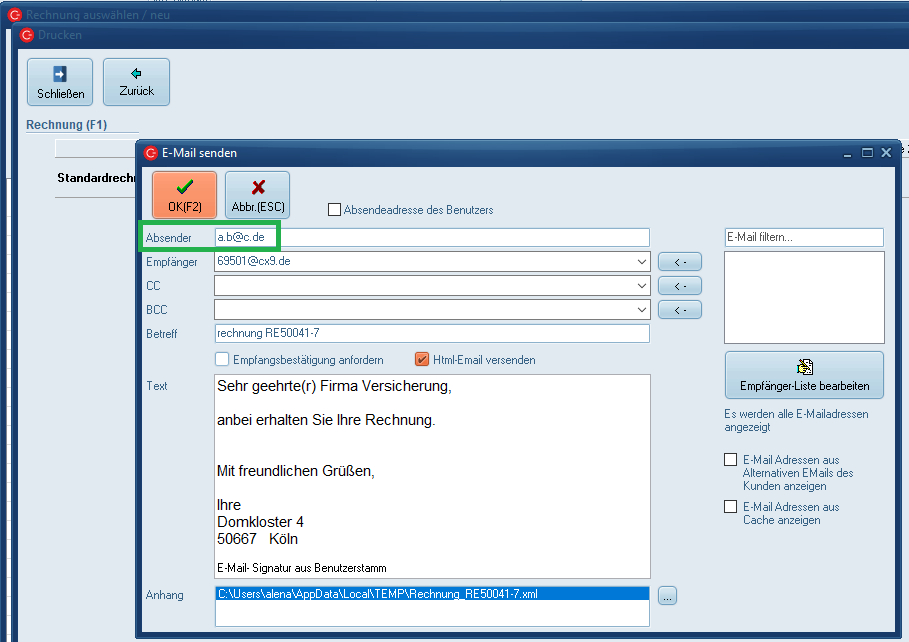Click the Betreff subject input field
909x642 pixels.
(x=431, y=334)
